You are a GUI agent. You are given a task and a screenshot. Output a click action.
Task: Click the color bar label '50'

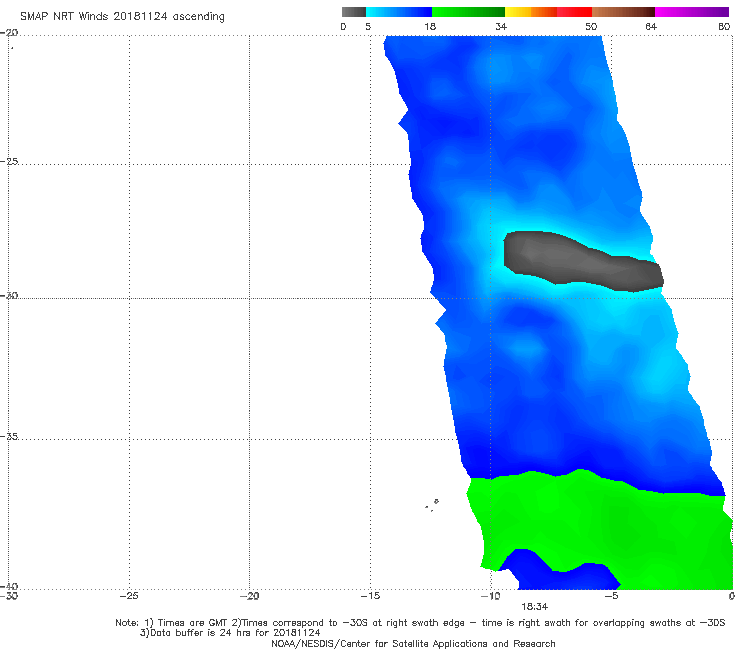(x=591, y=27)
